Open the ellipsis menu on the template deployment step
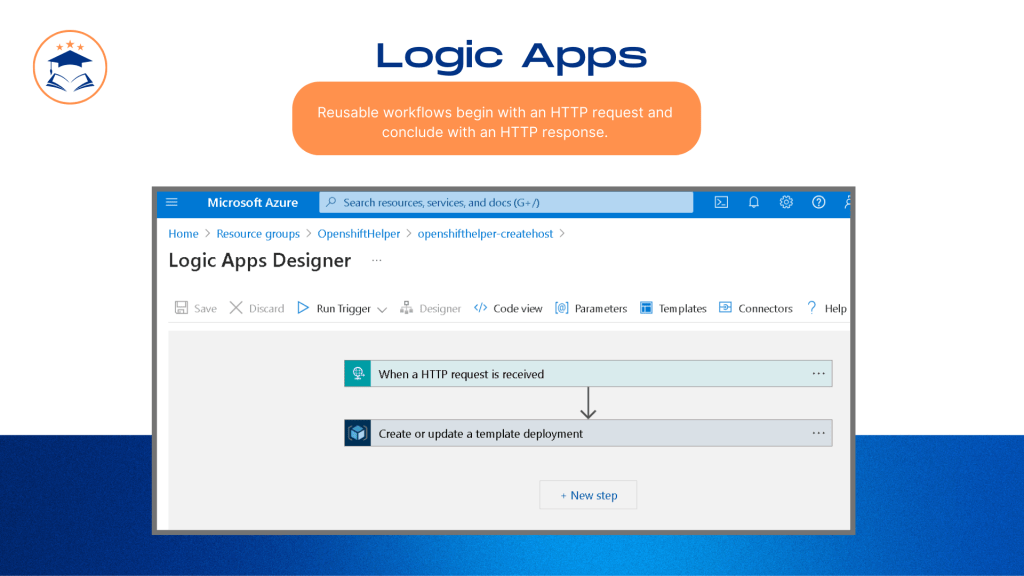Screen dimensions: 1024x576 click(818, 433)
